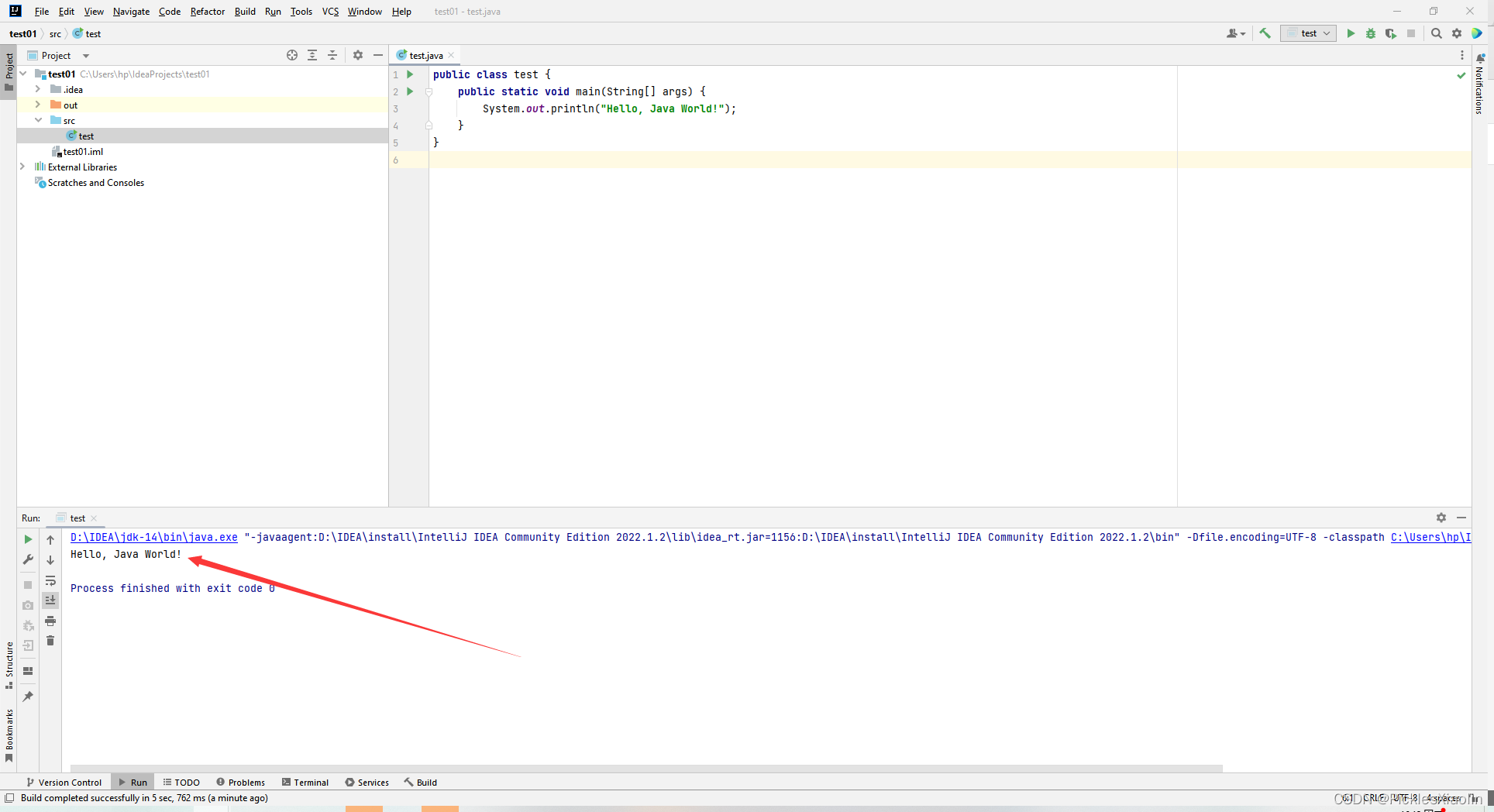Image resolution: width=1494 pixels, height=812 pixels.
Task: Toggle the Project side tool button
Action: (9, 71)
